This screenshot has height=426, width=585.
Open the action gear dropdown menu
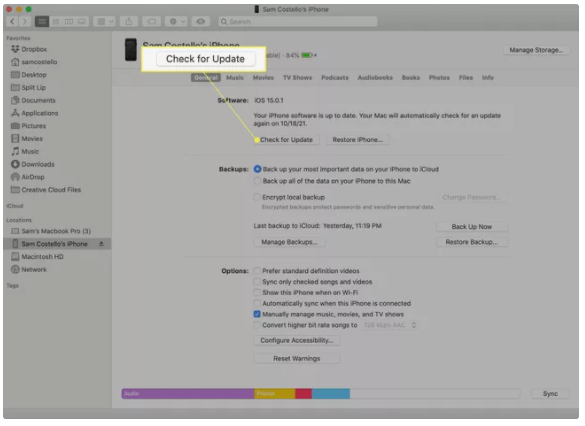point(176,22)
